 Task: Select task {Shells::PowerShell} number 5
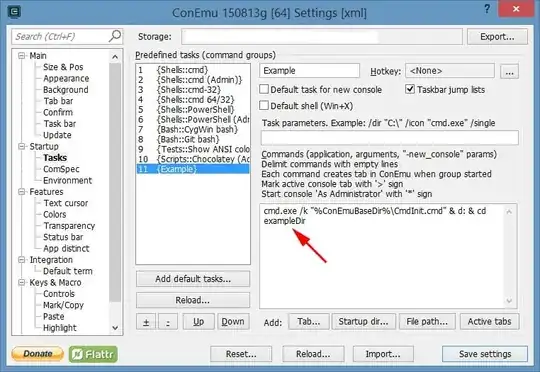[193, 110]
